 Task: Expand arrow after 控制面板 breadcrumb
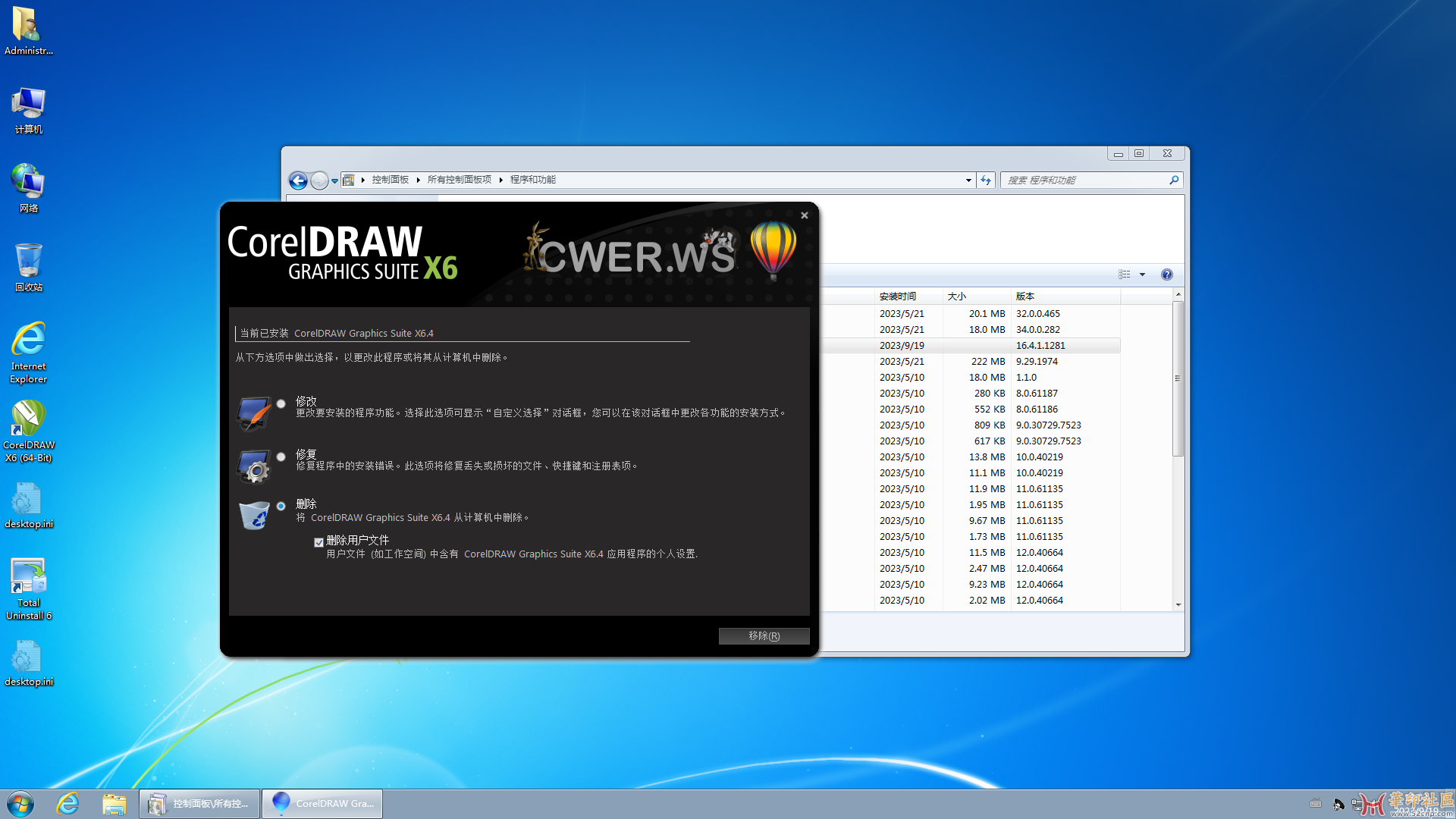tap(418, 180)
